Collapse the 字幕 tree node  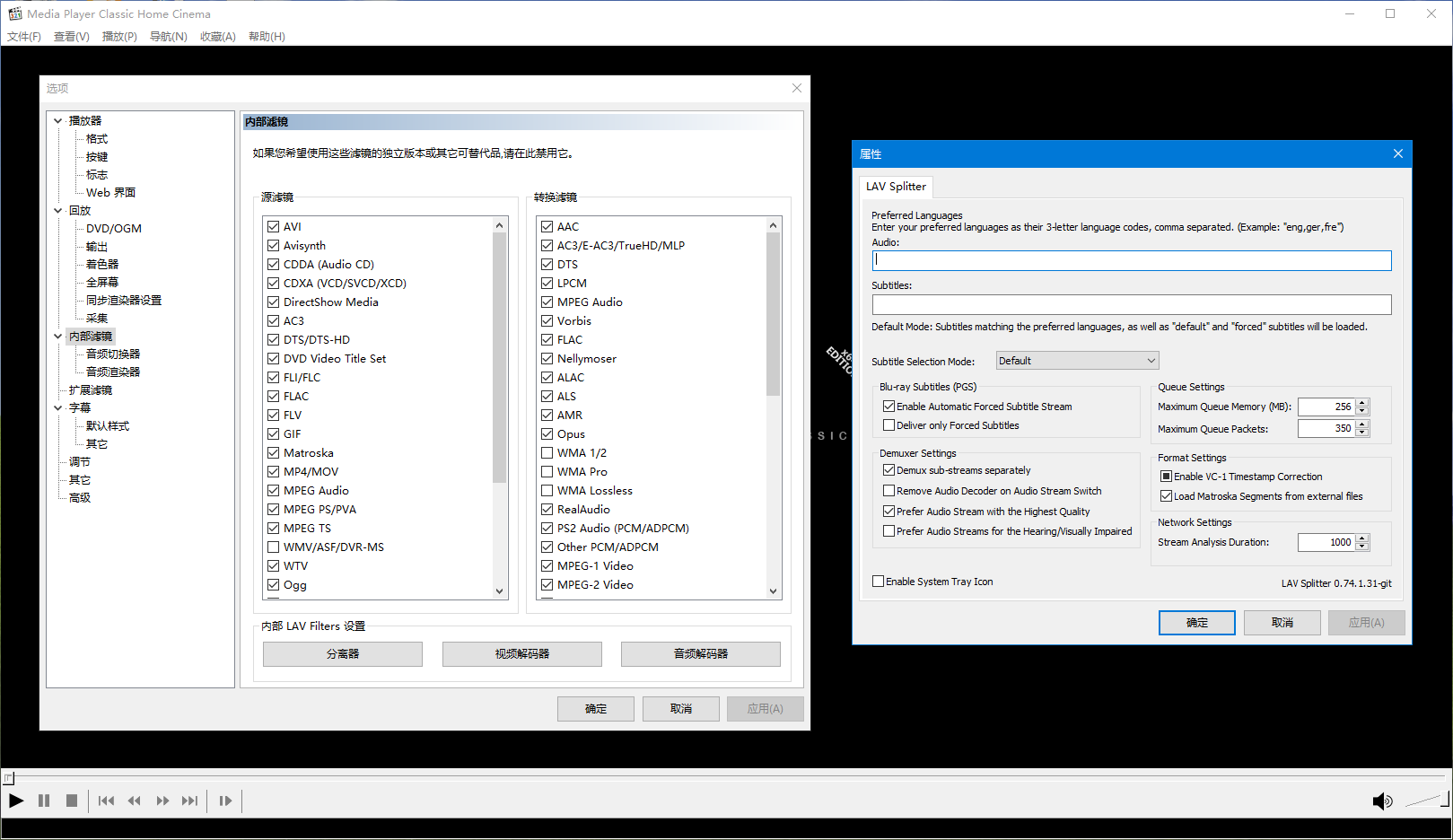[58, 408]
